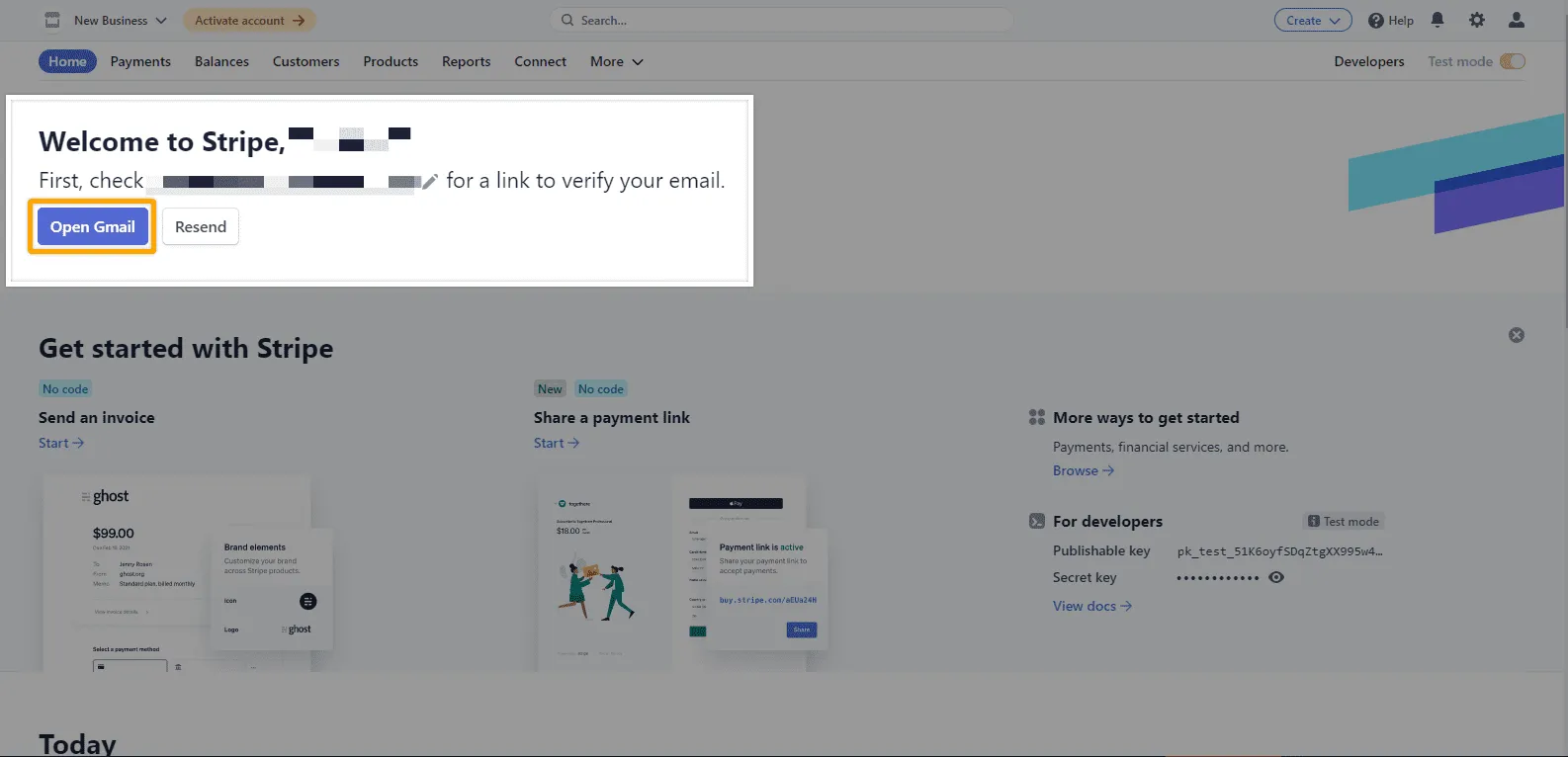Expand the Create dropdown
This screenshot has width=1568, height=757.
pos(1312,20)
